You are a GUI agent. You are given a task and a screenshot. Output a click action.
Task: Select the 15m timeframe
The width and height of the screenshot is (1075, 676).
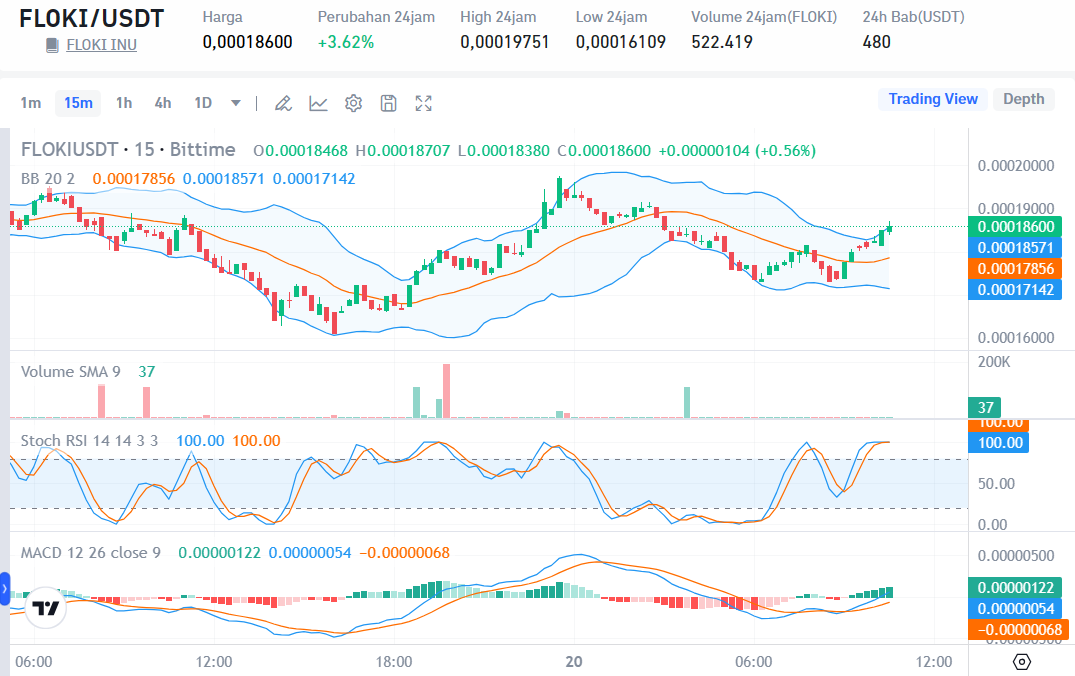[x=78, y=103]
